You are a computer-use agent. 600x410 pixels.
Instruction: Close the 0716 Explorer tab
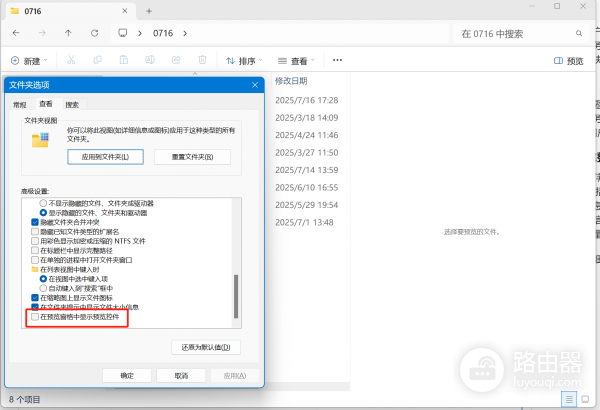tap(125, 11)
